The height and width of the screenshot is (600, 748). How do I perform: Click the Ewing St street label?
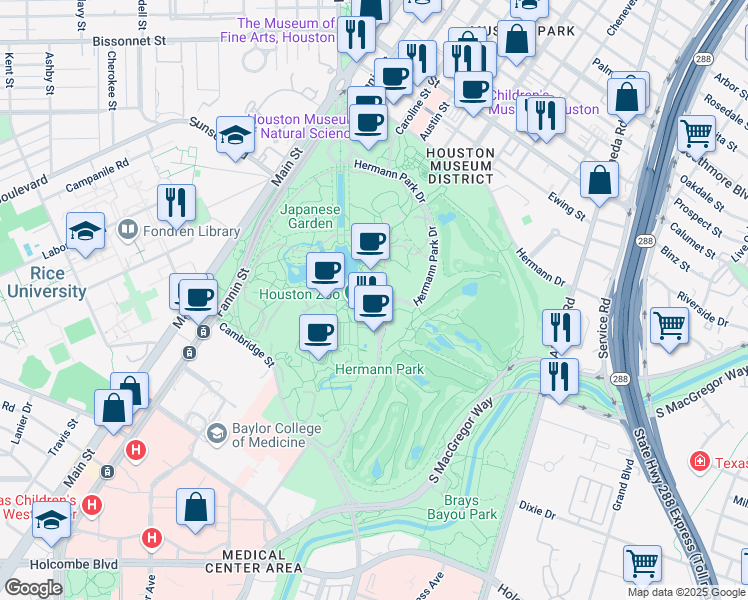(566, 207)
